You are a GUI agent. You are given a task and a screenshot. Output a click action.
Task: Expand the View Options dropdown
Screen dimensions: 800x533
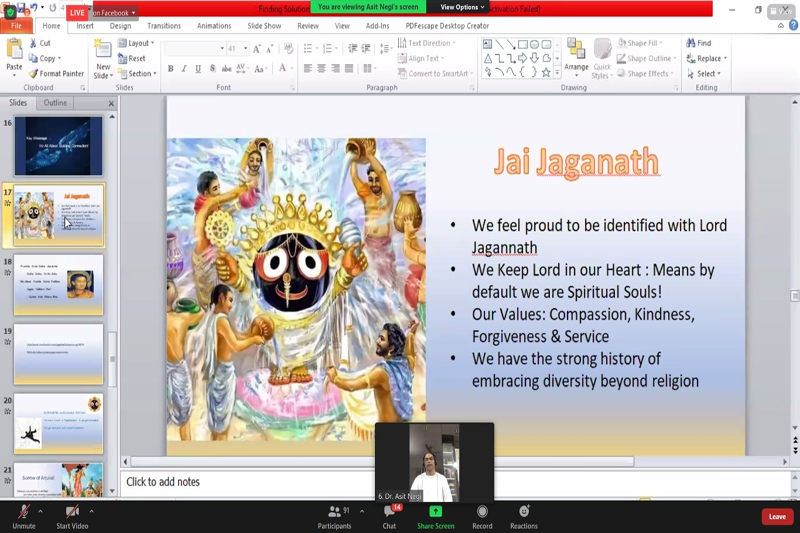point(462,7)
